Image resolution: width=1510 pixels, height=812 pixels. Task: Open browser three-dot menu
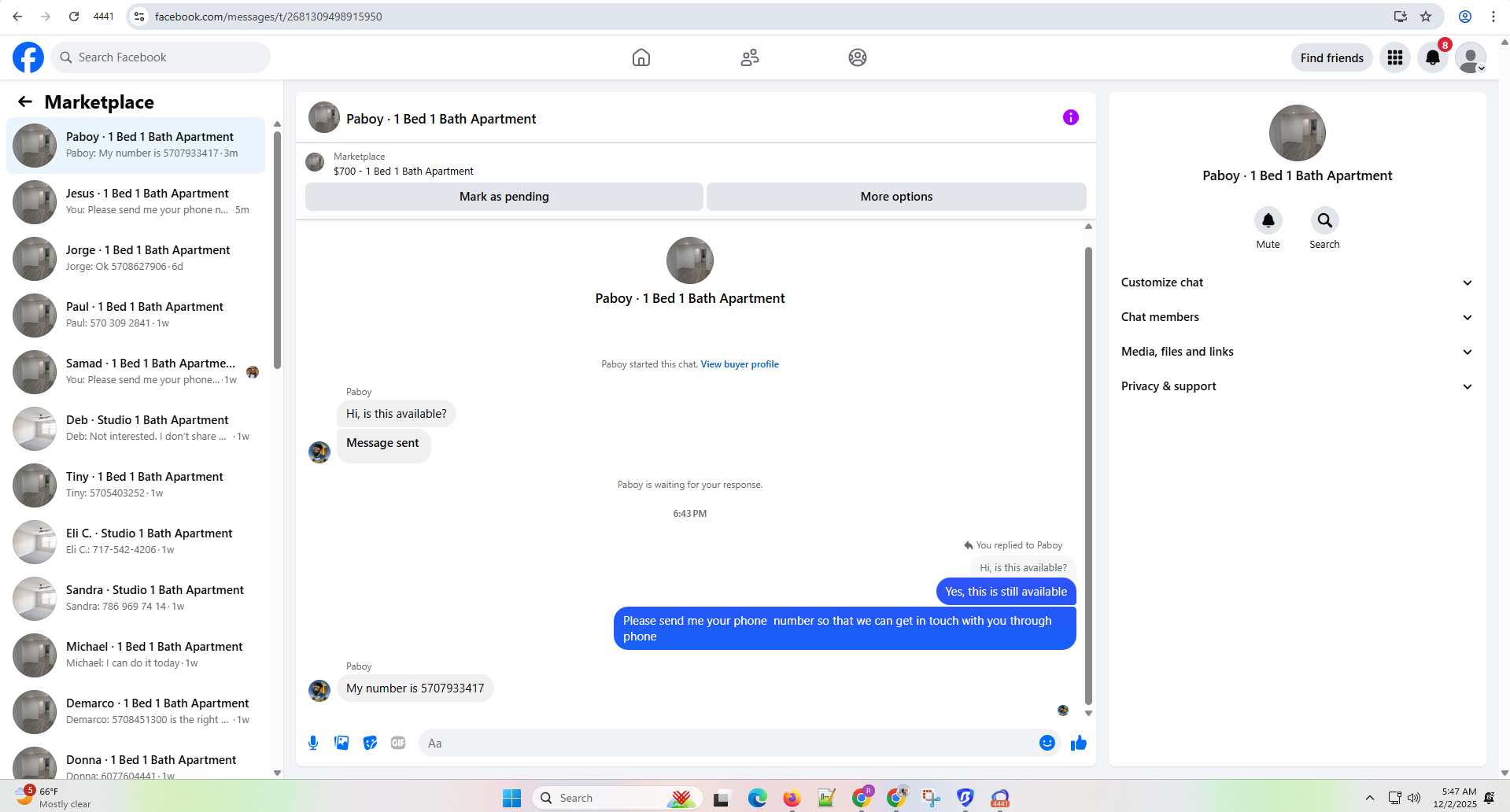1493,17
